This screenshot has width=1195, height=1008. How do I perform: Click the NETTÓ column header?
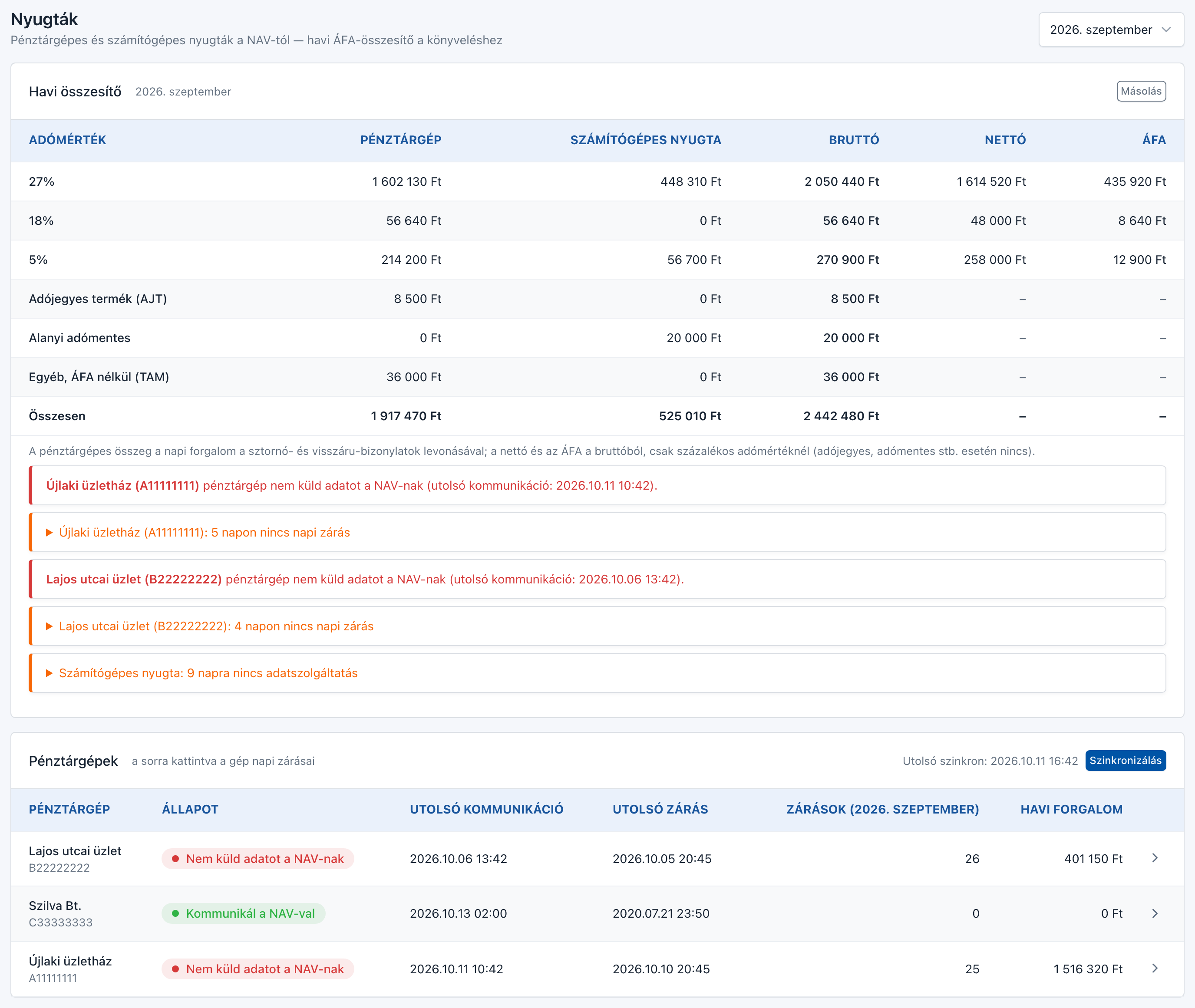1005,140
